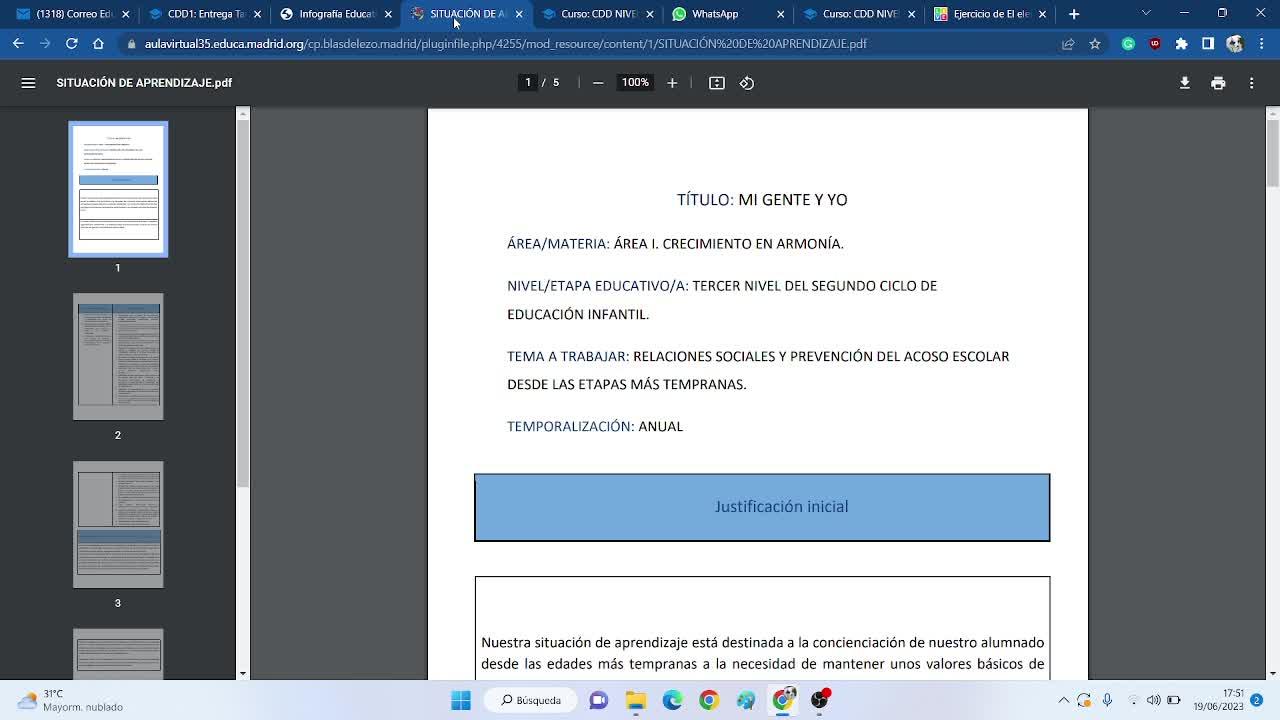Click the page number input field
1280x720 pixels.
[528, 82]
